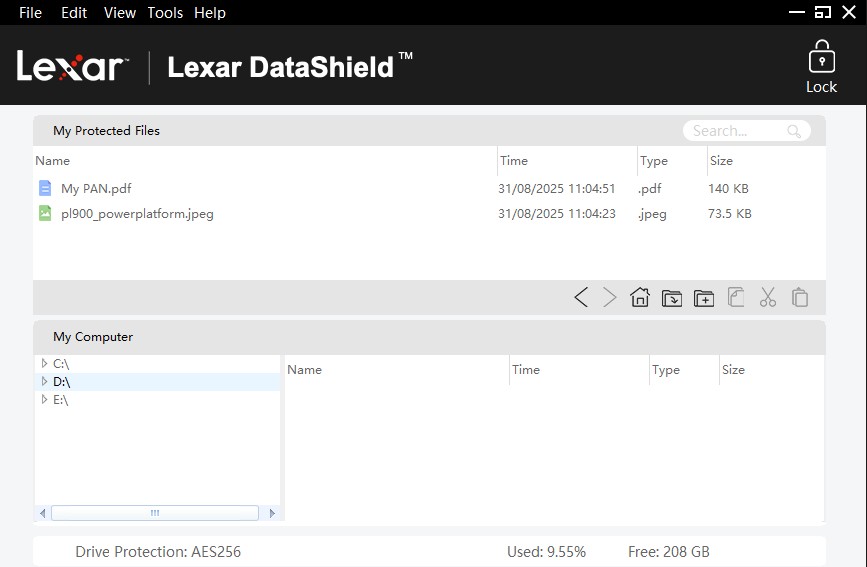
Task: Click the Lock vault icon
Action: coord(821,66)
